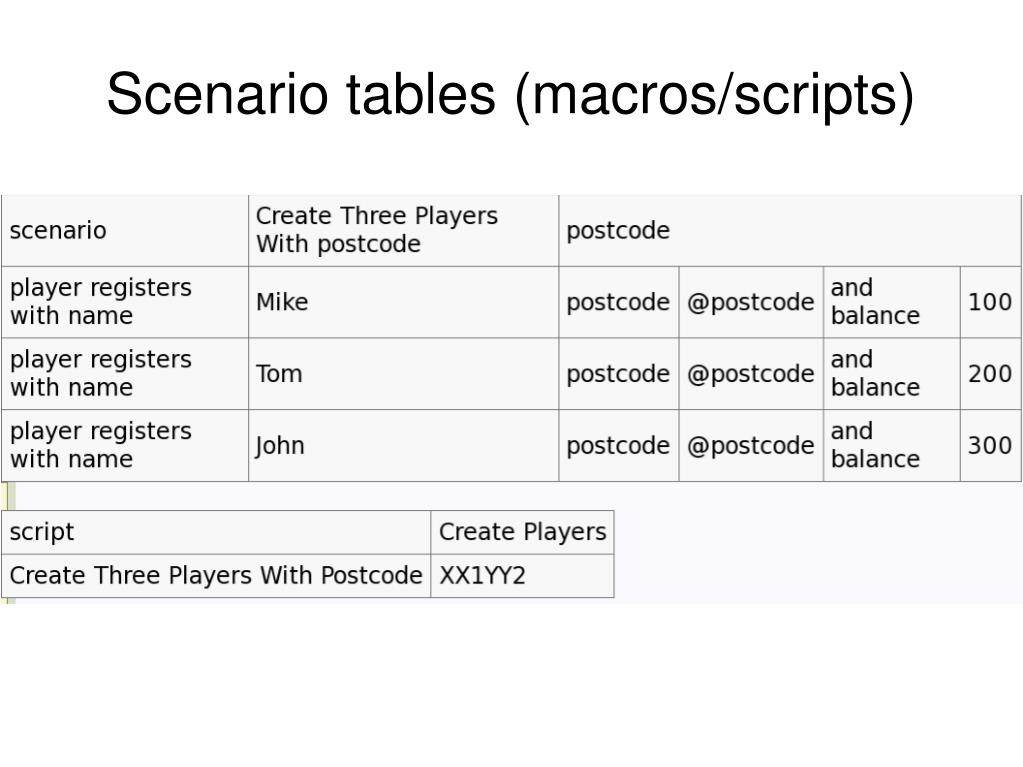The image size is (1023, 767).
Task: Select the balance value 100 cell
Action: pyautogui.click(x=990, y=302)
